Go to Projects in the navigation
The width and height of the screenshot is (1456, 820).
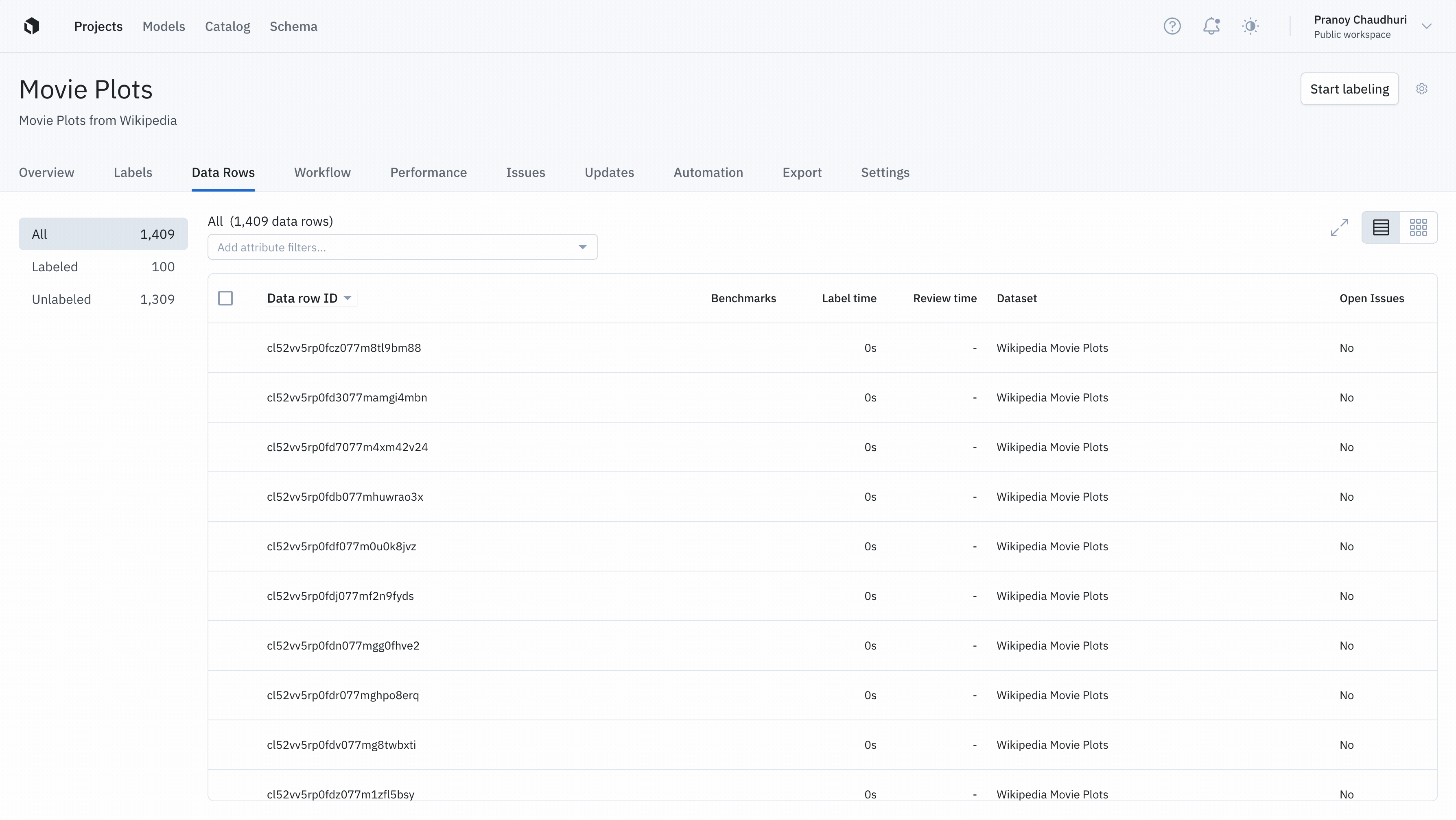98,26
